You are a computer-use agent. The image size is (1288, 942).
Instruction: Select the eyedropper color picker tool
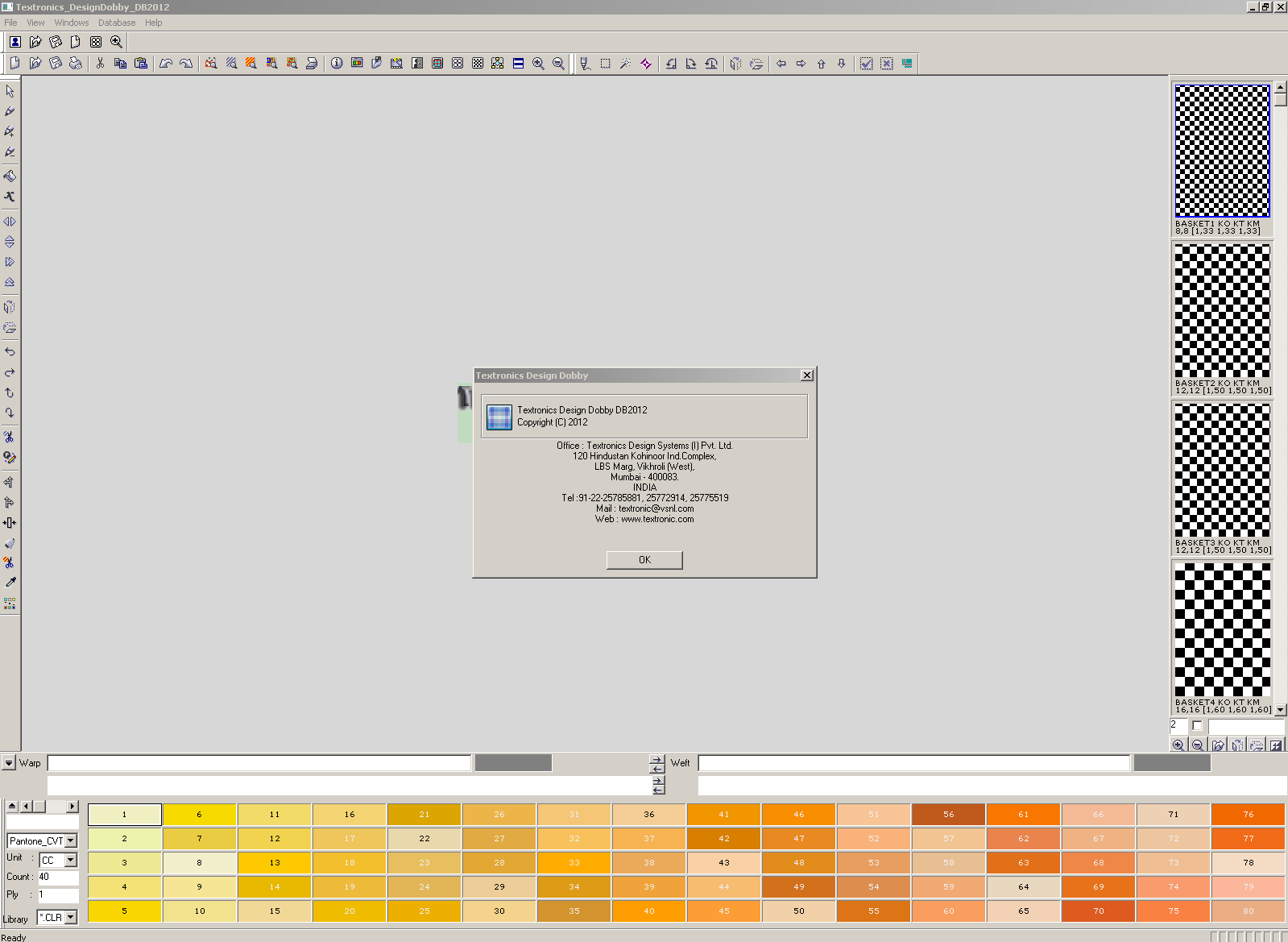[x=10, y=583]
